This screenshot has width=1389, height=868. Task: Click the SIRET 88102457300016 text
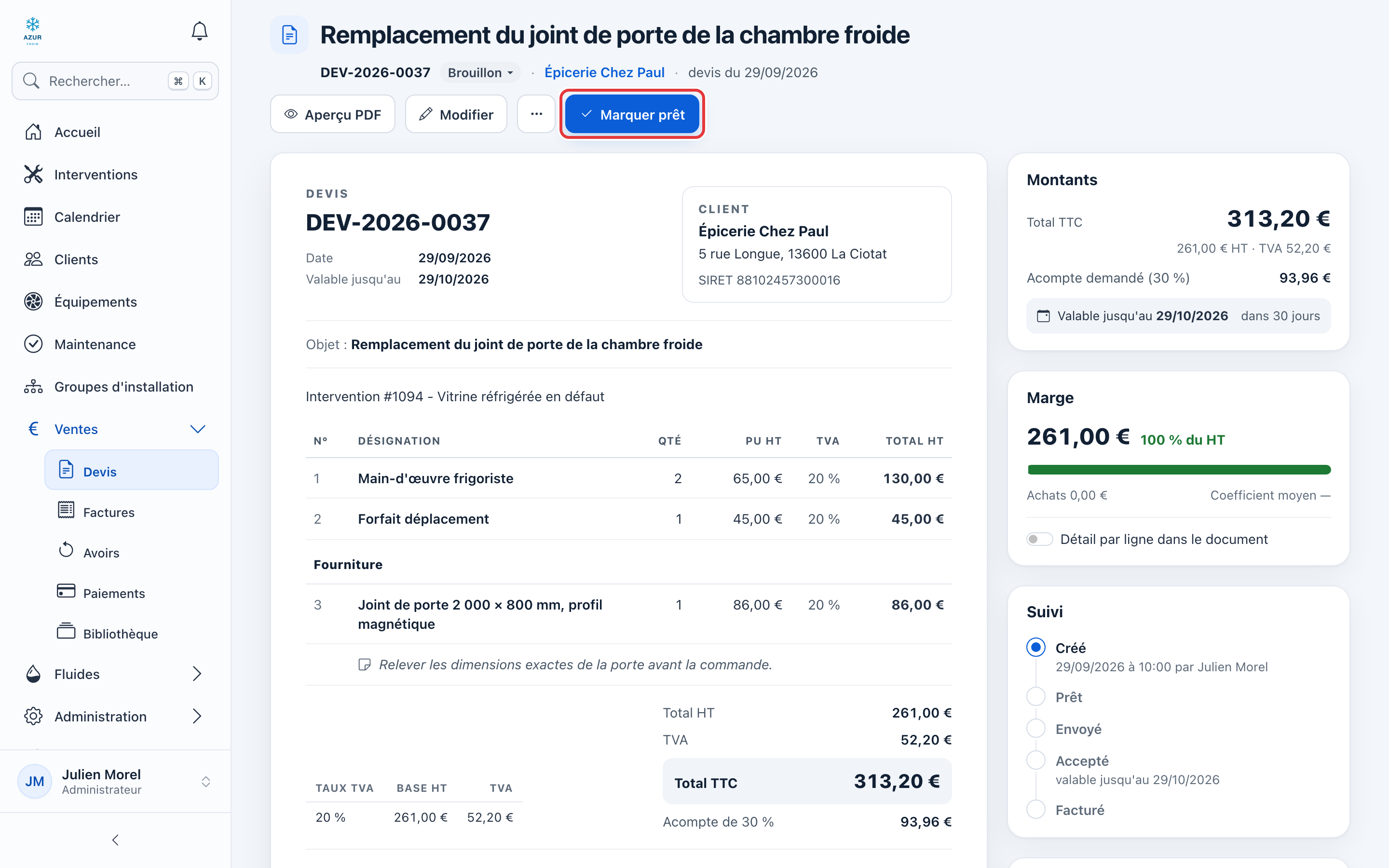(x=769, y=280)
